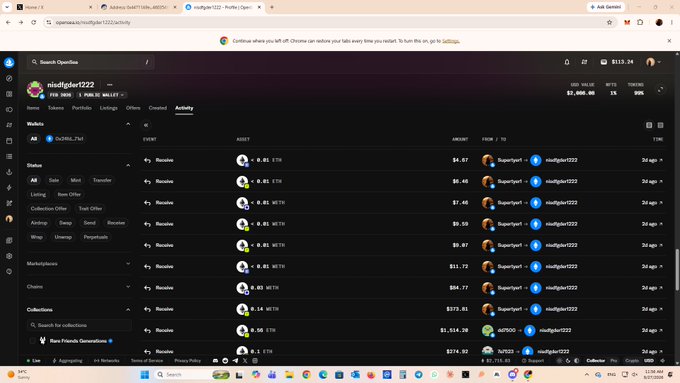
Task: Collapse the Wallets section
Action: click(x=128, y=124)
